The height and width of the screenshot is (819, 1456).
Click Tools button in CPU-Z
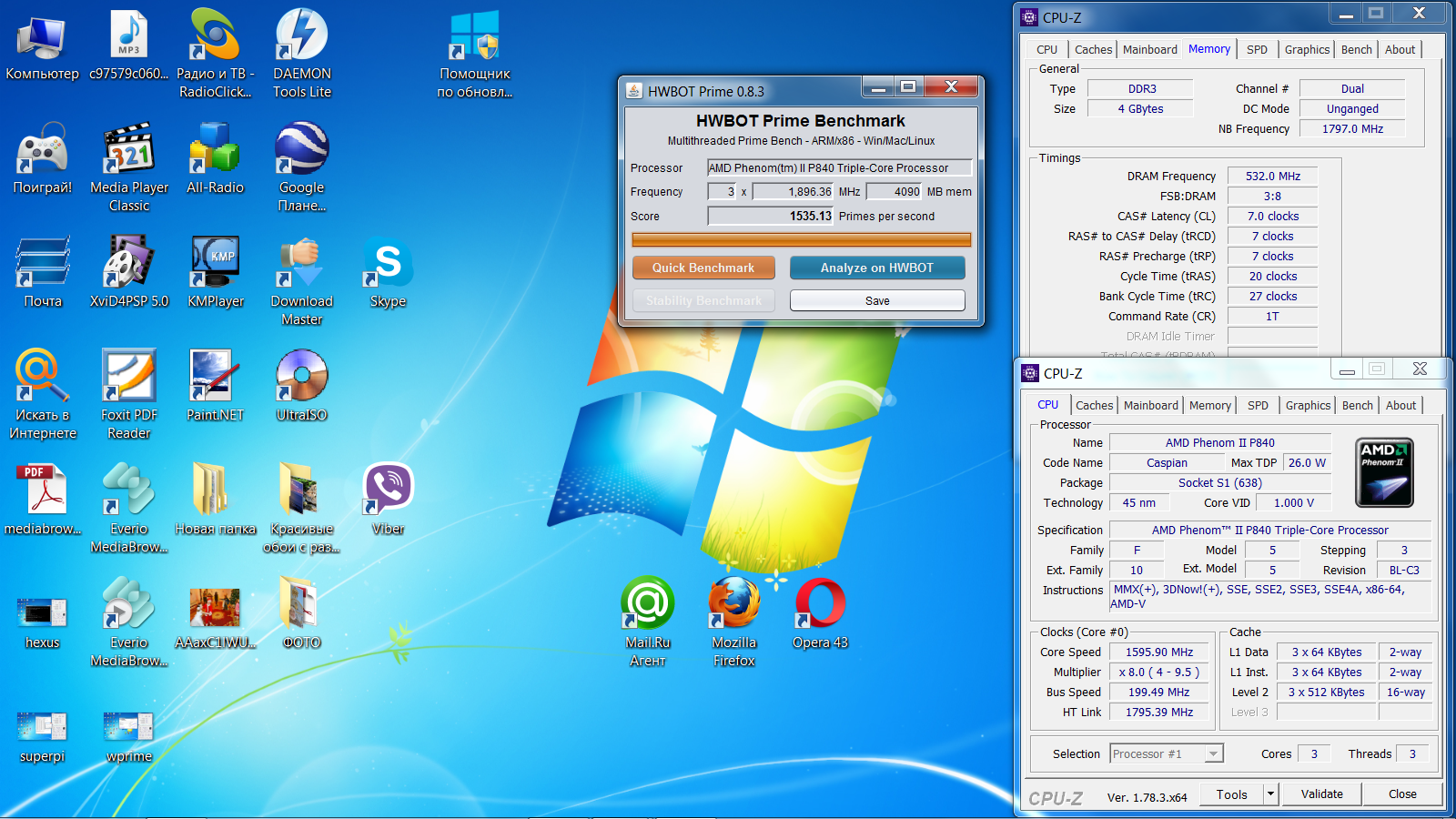point(1231,794)
